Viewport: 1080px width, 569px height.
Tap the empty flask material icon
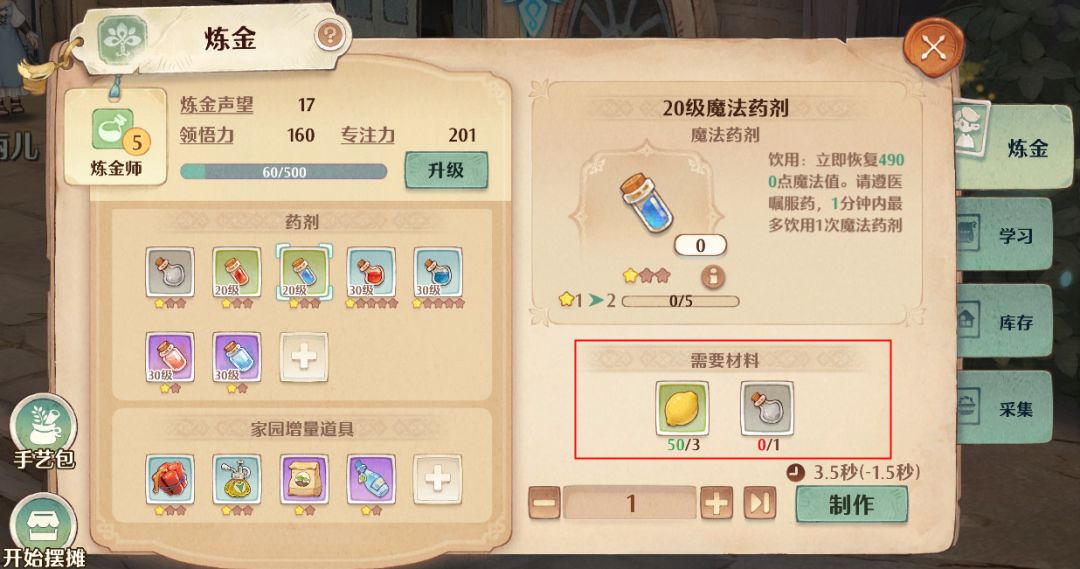coord(767,408)
